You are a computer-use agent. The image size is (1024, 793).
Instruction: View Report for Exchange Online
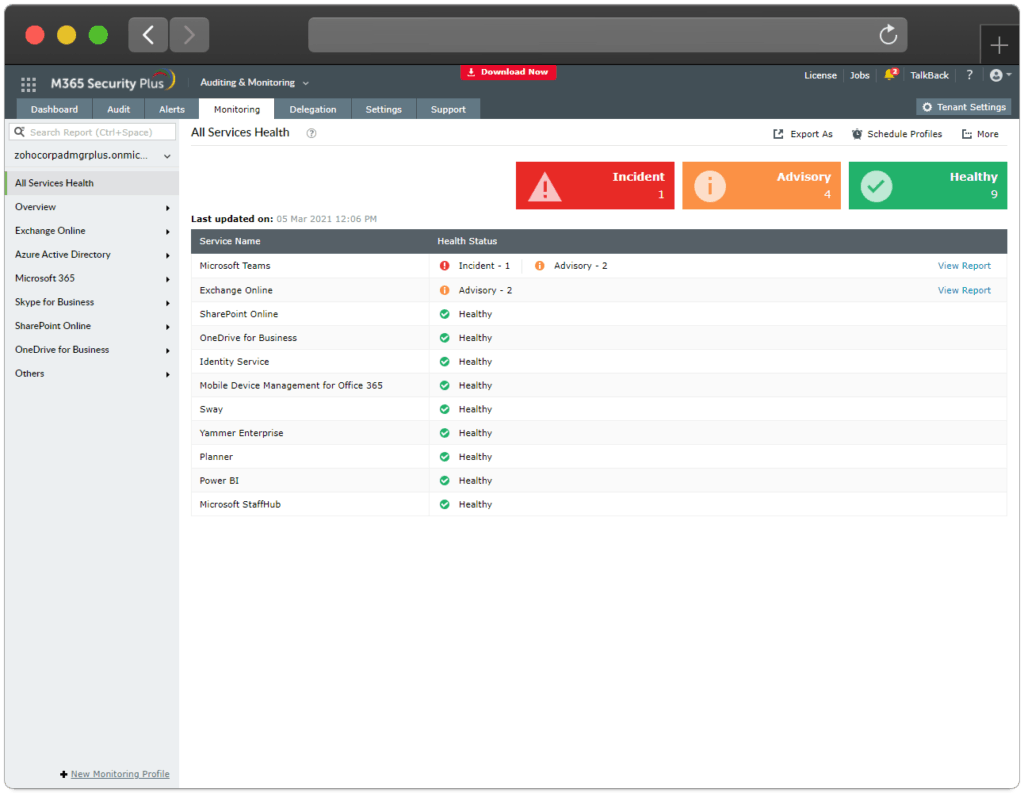click(x=964, y=290)
